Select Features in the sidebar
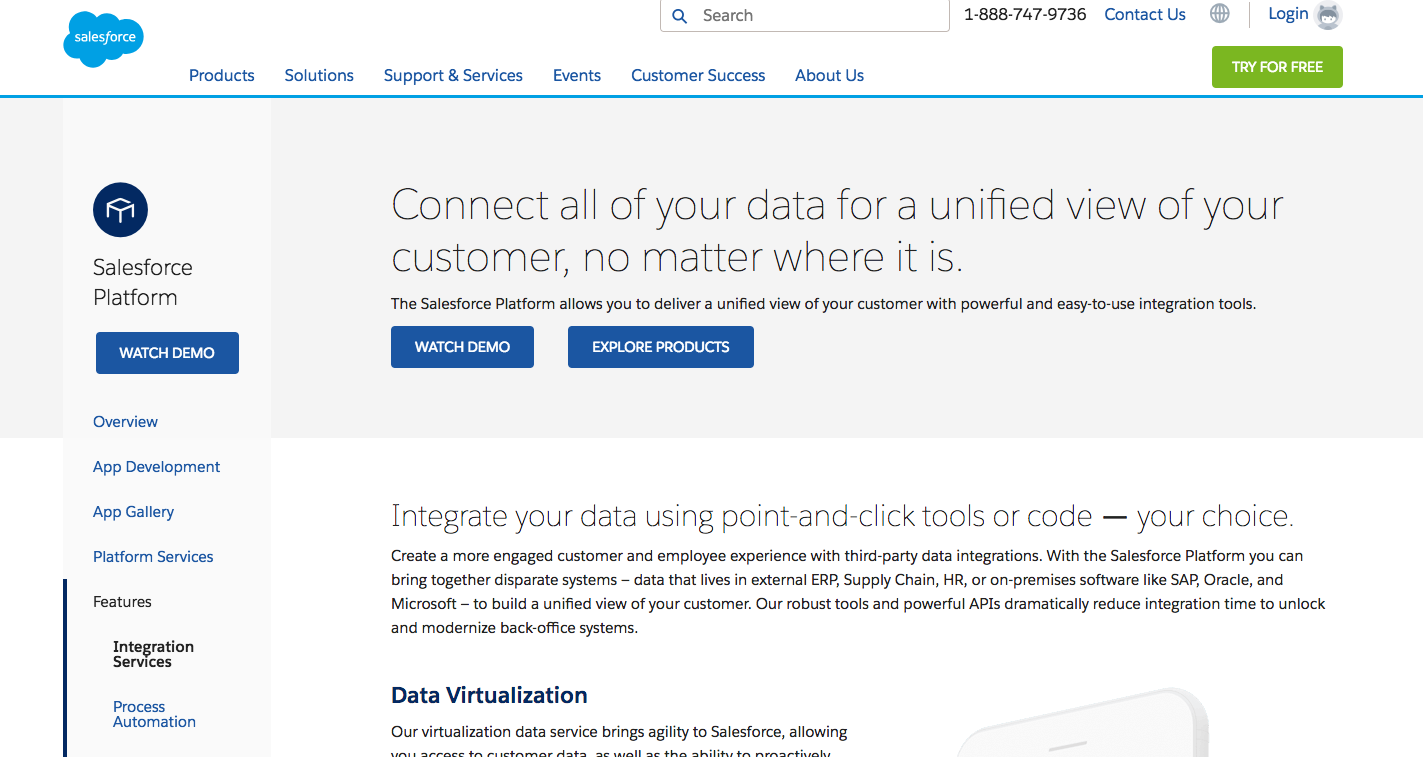Screen dimensions: 1423x757 click(122, 602)
